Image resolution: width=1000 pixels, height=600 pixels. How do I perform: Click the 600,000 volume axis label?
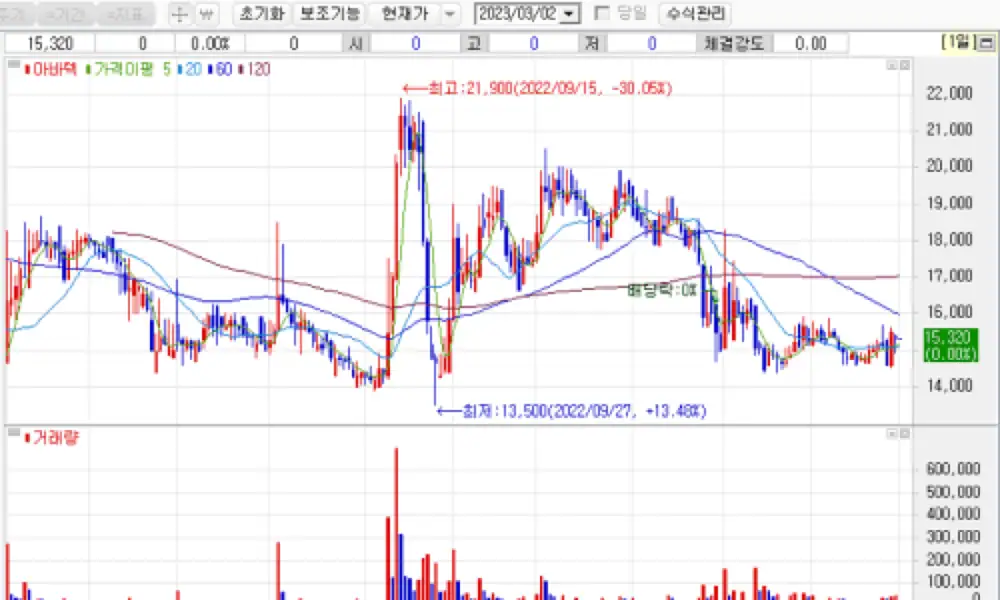pyautogui.click(x=952, y=469)
